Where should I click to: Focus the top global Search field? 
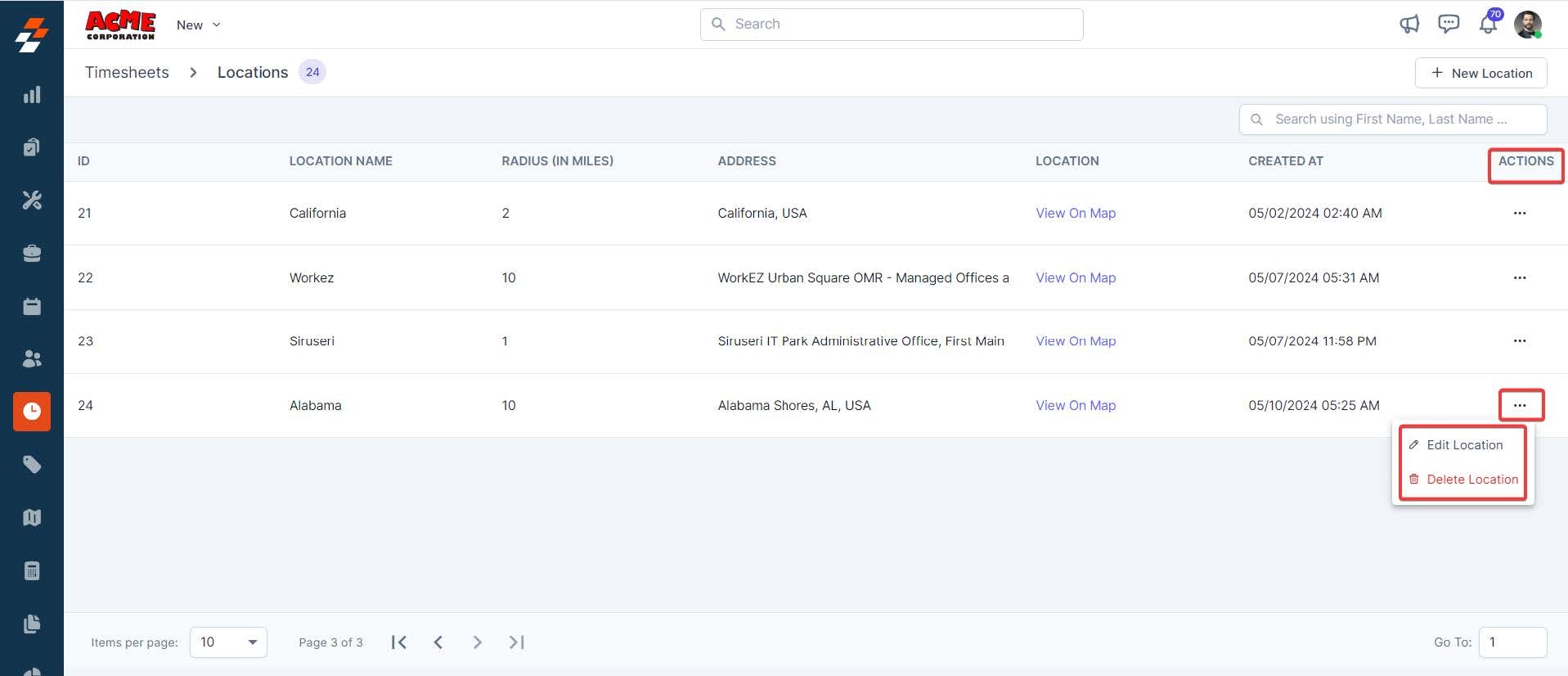(x=892, y=25)
